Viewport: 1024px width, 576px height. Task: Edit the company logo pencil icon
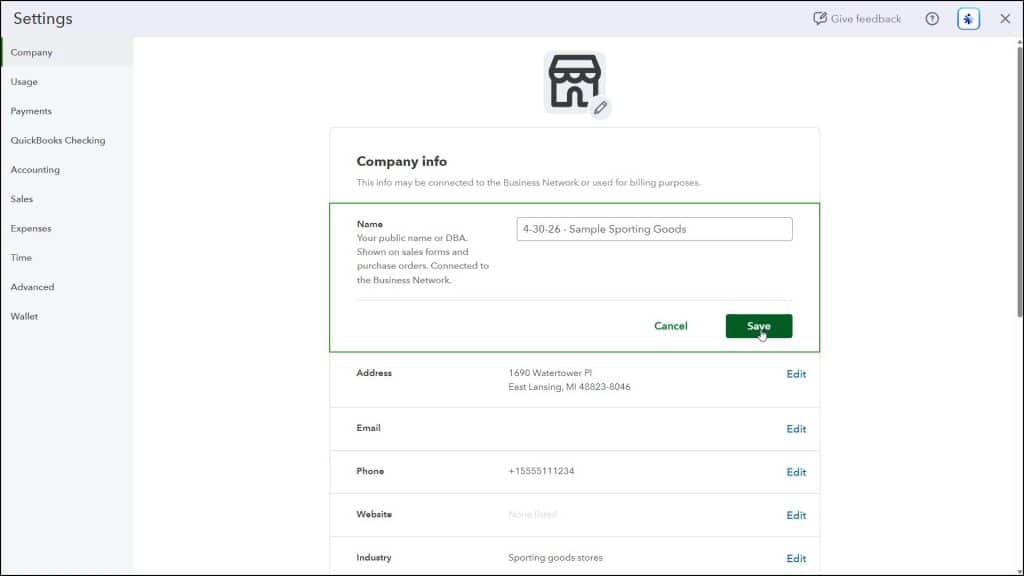tap(600, 108)
